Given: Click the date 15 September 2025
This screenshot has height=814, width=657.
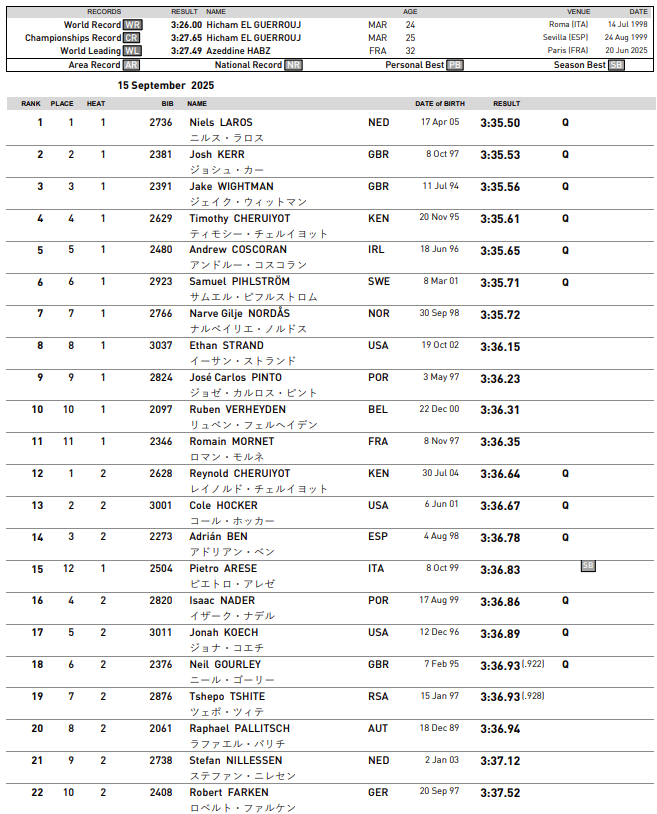Looking at the screenshot, I should 166,86.
